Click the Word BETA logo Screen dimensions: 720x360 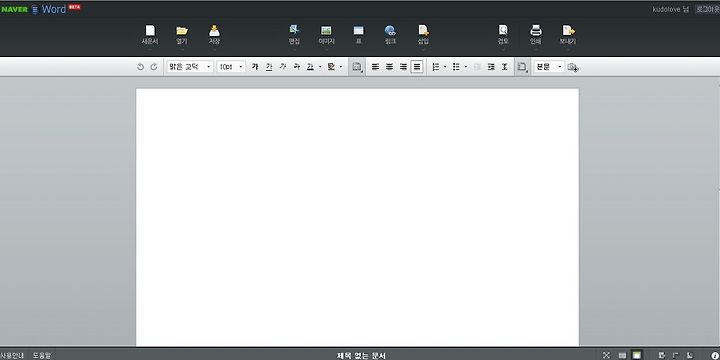[56, 9]
